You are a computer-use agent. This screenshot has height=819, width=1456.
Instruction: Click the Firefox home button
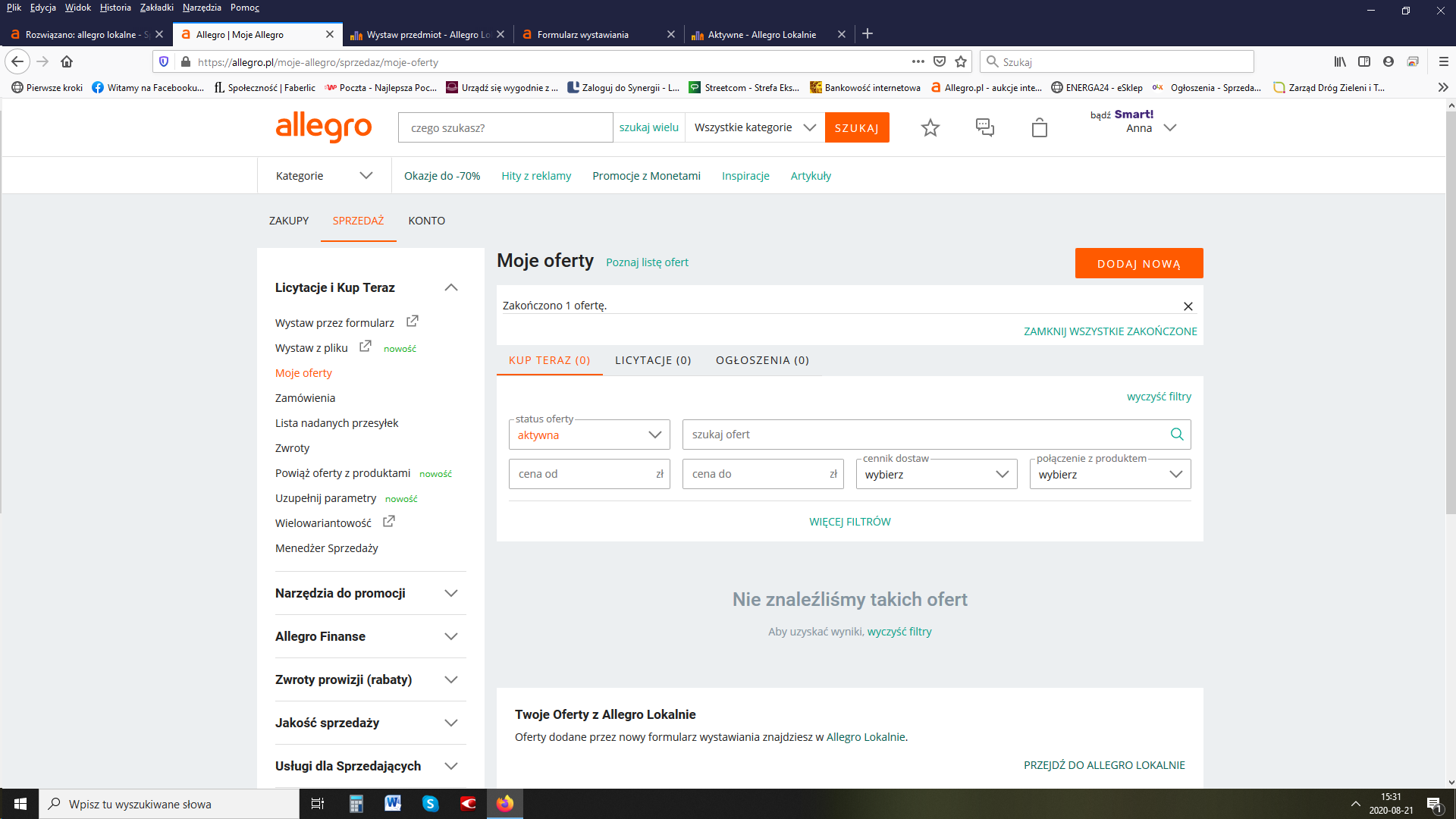click(x=67, y=61)
